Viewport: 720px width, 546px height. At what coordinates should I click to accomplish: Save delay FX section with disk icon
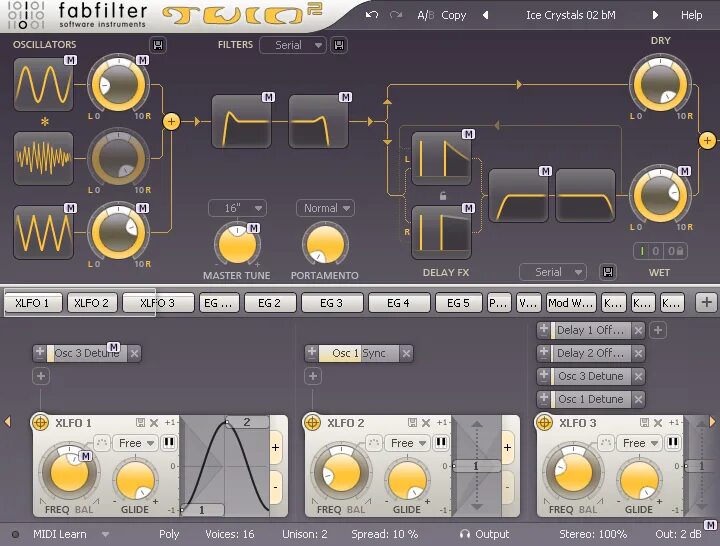point(608,272)
